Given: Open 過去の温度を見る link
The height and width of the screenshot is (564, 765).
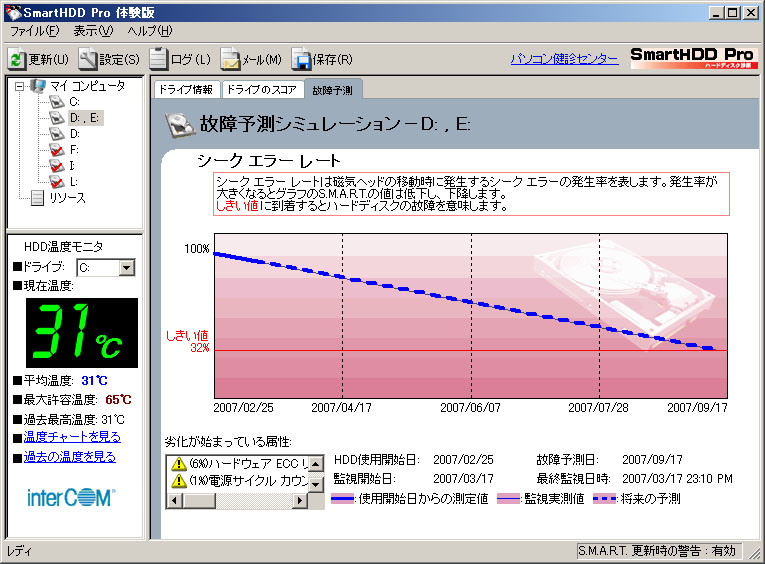Looking at the screenshot, I should click(70, 457).
